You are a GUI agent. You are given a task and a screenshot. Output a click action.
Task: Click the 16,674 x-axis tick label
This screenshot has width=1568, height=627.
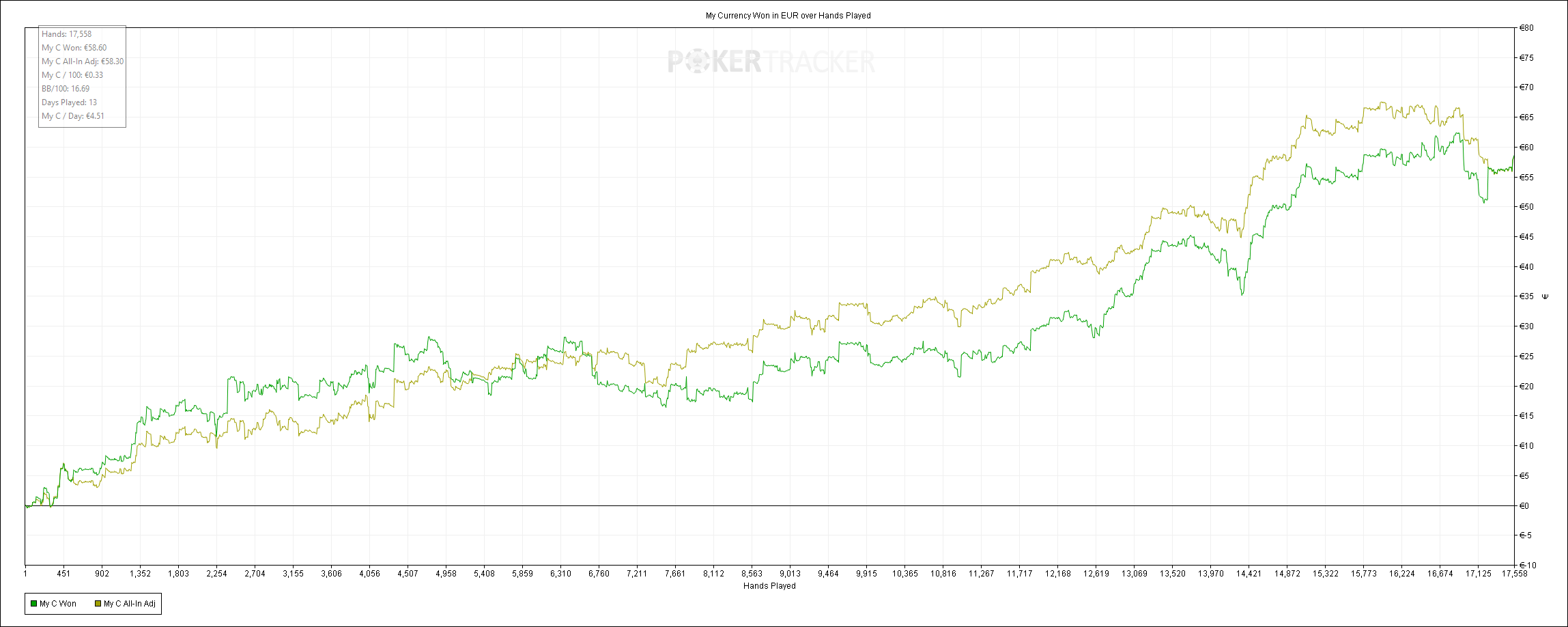(1440, 574)
